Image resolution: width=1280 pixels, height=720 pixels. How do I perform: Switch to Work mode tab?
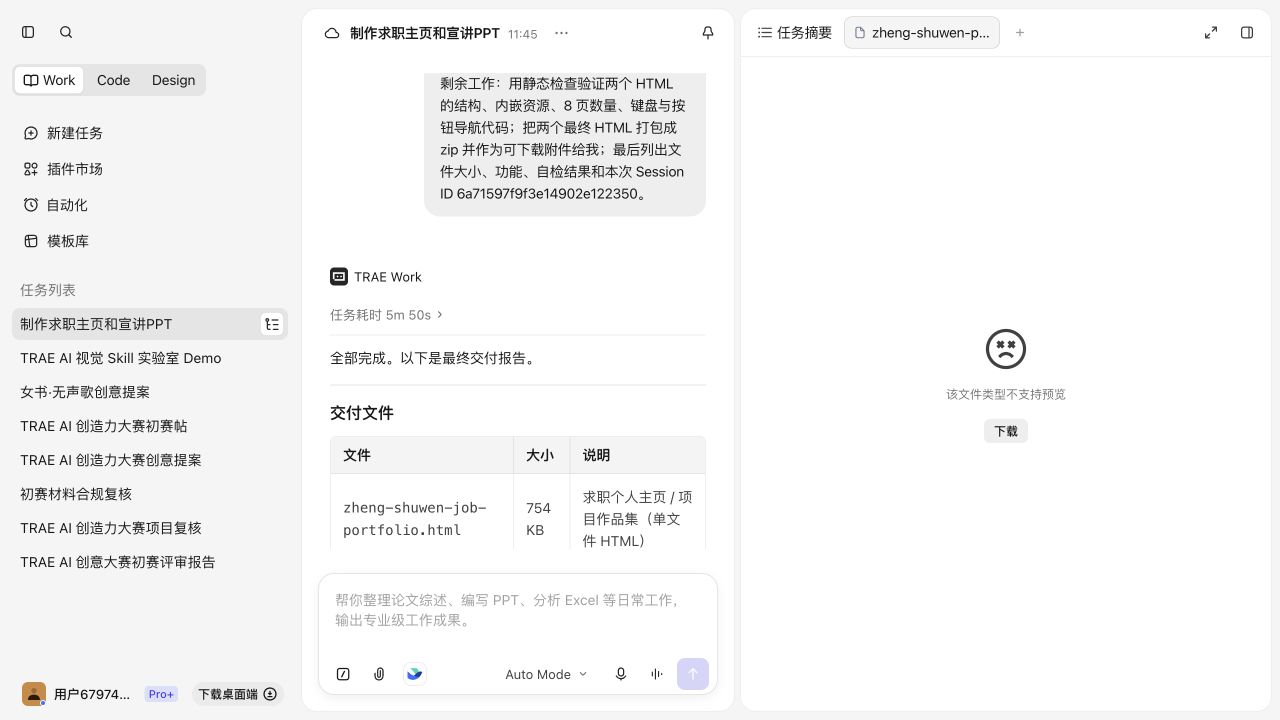pyautogui.click(x=49, y=80)
